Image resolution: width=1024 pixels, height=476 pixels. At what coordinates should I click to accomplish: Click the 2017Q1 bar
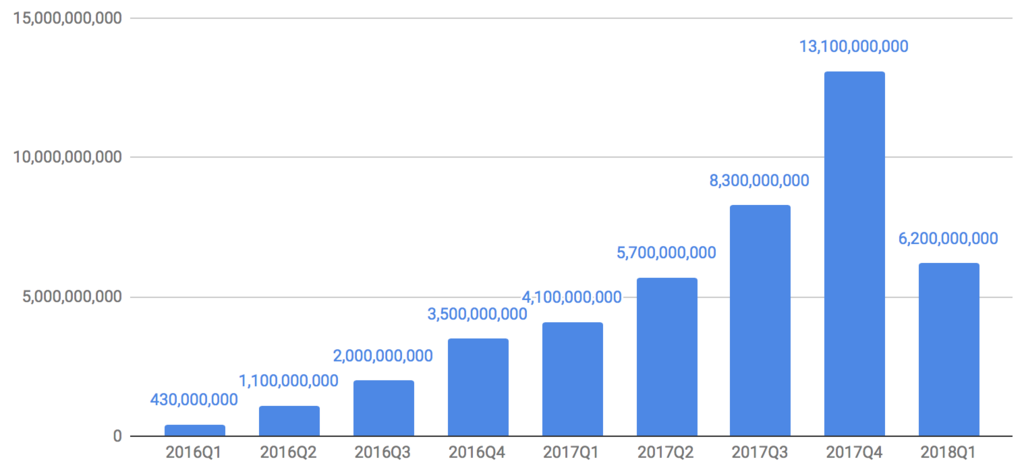pos(572,379)
